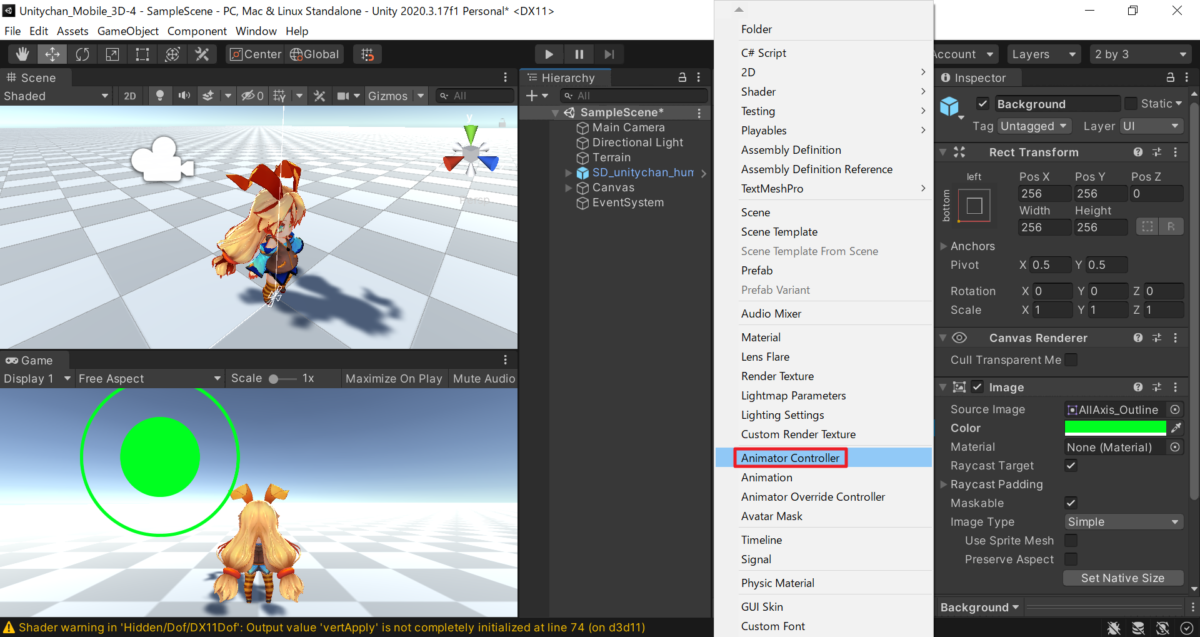Toggle scene lighting bulb icon

(x=159, y=96)
